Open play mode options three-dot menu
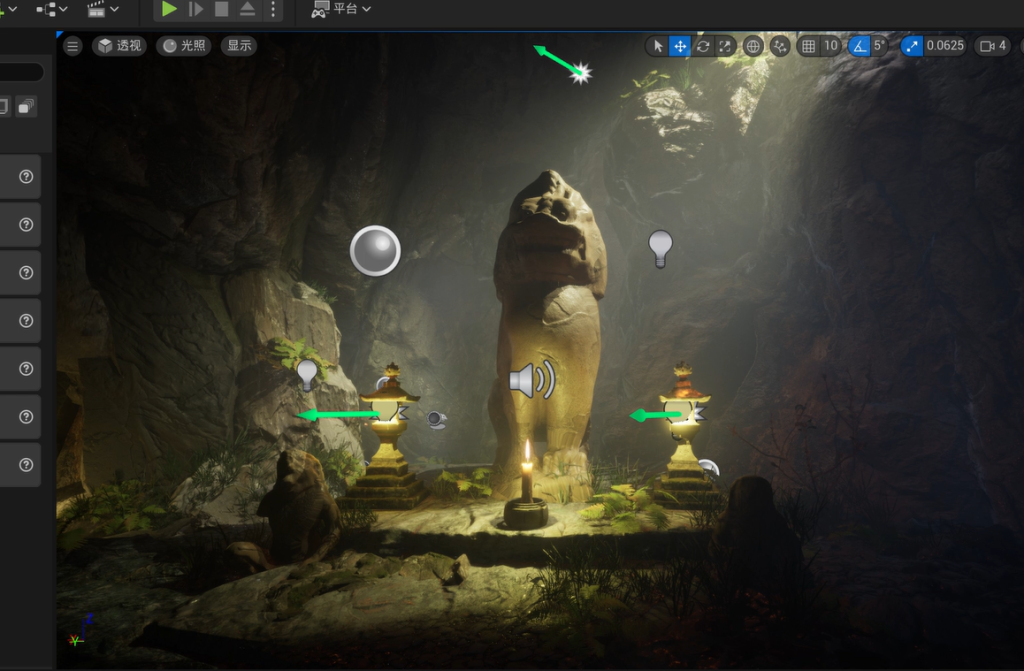The height and width of the screenshot is (671, 1024). coord(273,8)
